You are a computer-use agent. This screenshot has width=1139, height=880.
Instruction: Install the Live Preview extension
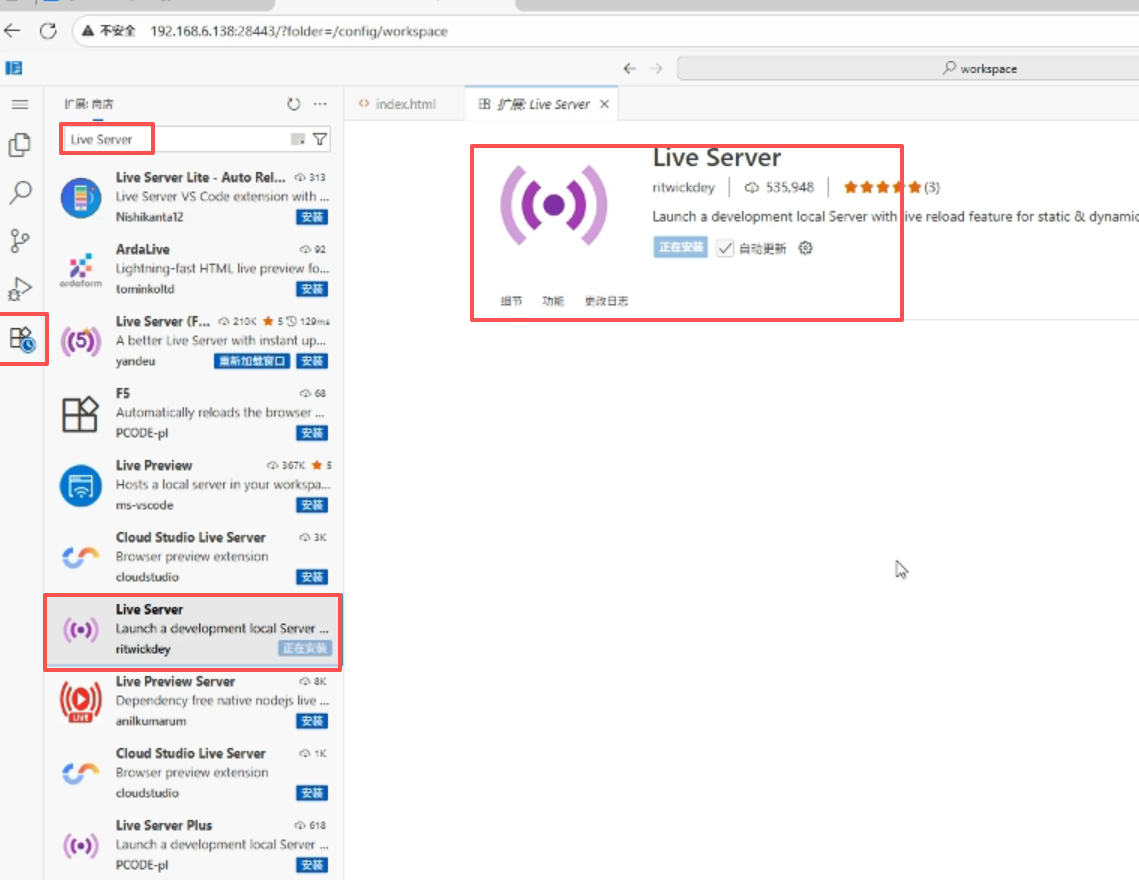tap(312, 505)
